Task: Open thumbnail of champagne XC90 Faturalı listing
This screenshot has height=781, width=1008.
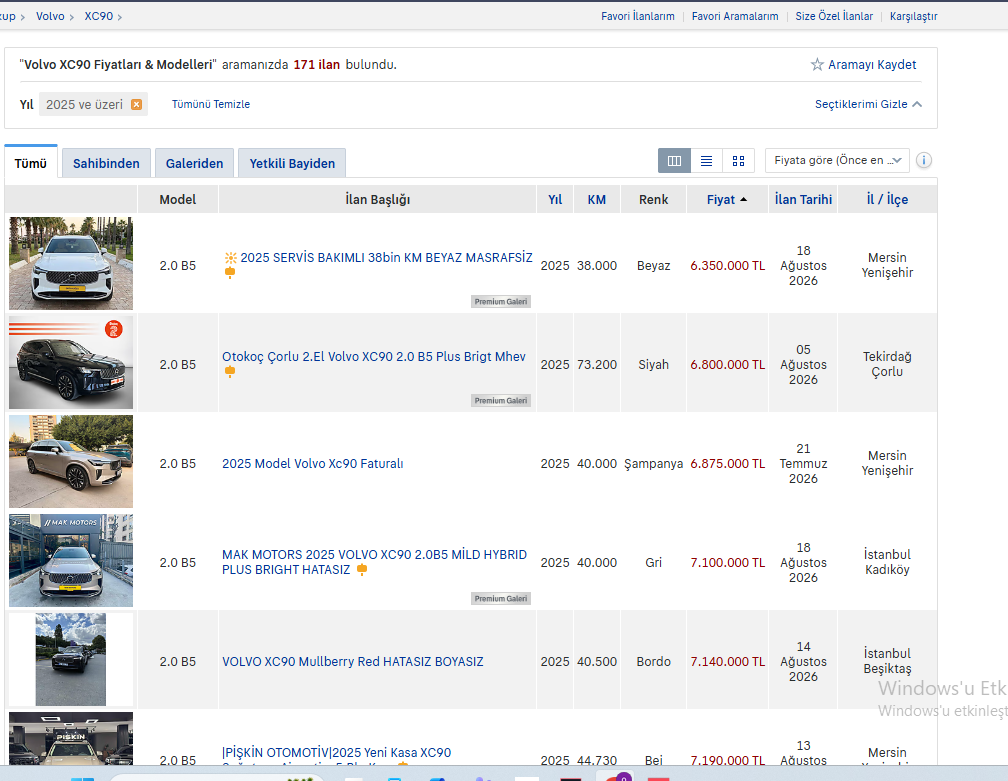Action: (71, 462)
